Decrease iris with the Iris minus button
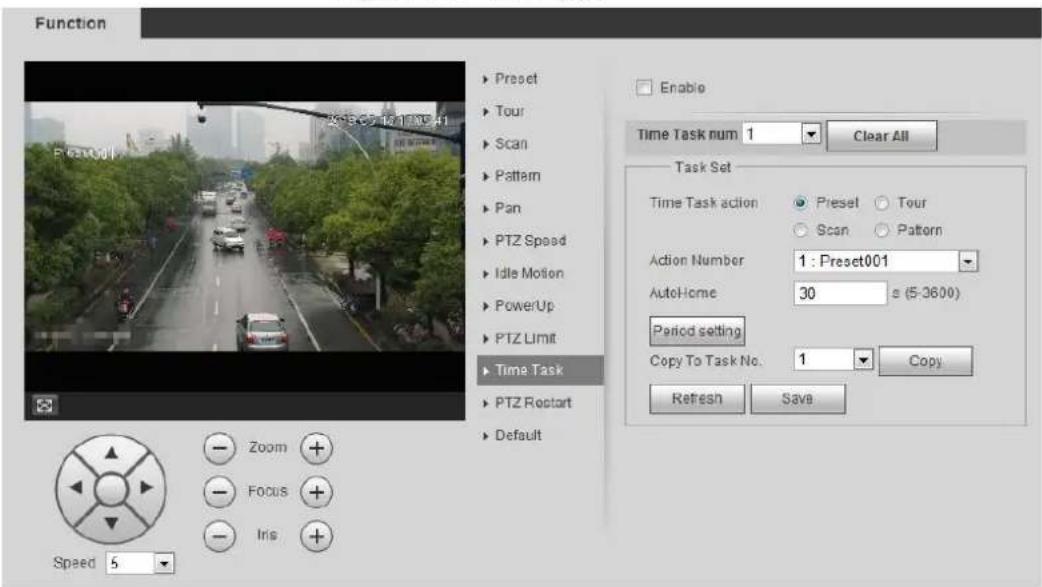Image resolution: width=1042 pixels, height=587 pixels. click(x=219, y=536)
